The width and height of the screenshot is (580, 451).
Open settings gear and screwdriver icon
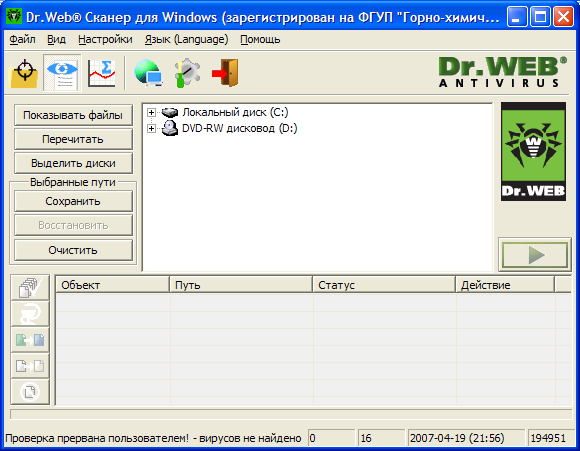(188, 73)
